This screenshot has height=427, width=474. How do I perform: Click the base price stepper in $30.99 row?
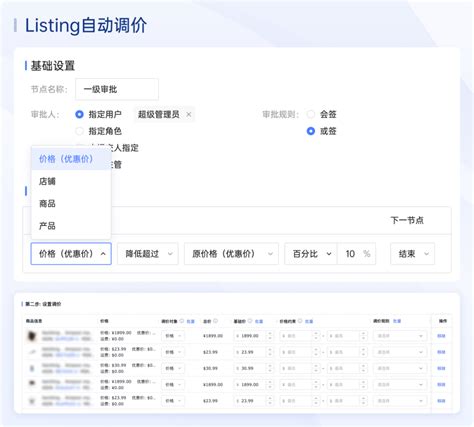point(270,368)
